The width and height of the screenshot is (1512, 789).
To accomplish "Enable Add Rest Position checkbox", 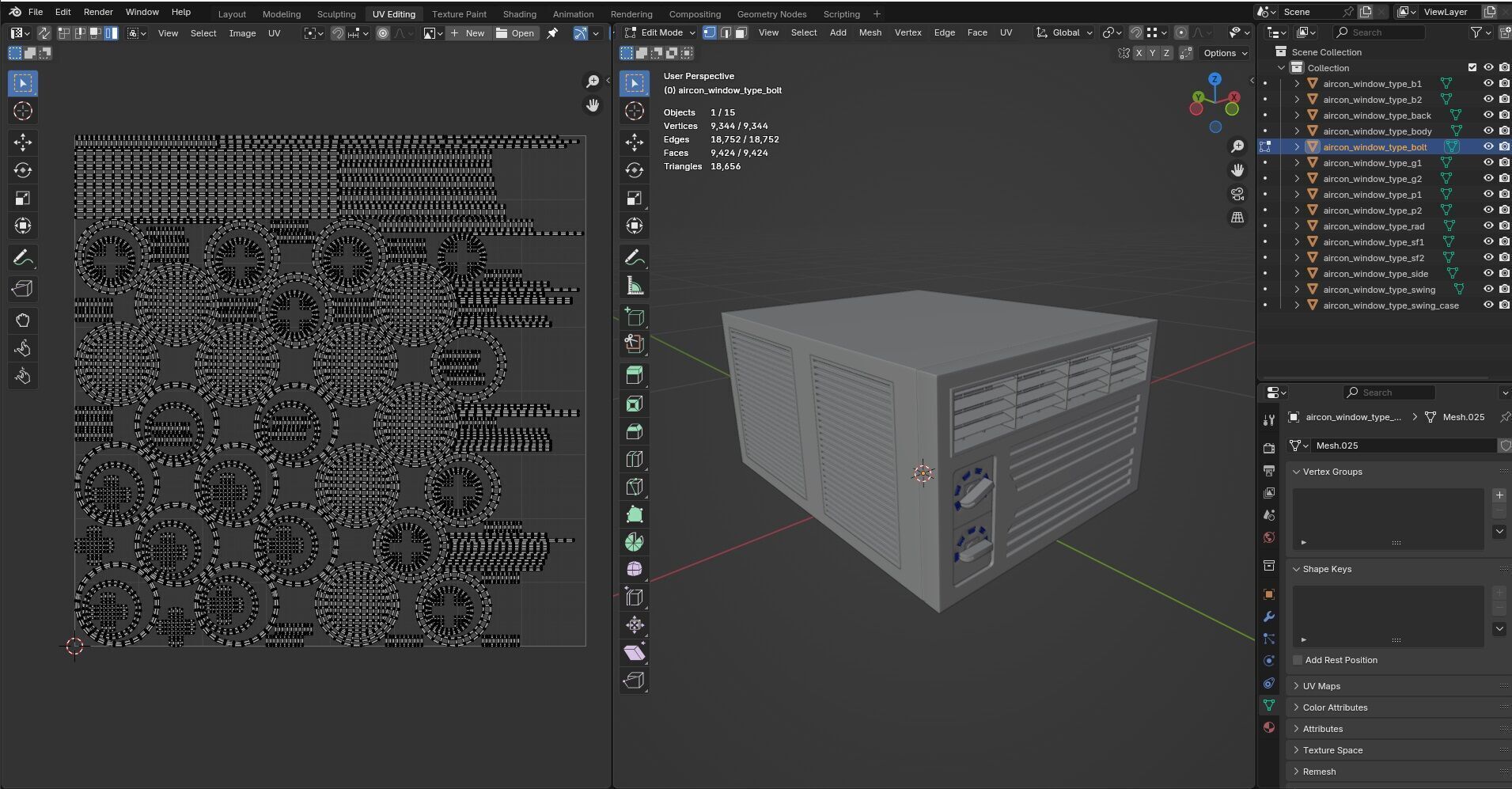I will [x=1298, y=660].
